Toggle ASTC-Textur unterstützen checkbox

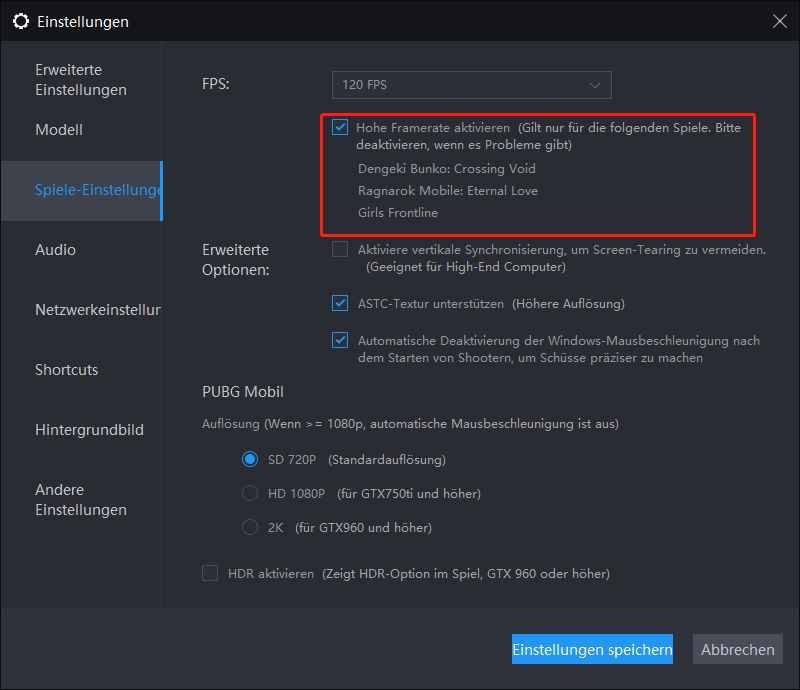pyautogui.click(x=340, y=303)
